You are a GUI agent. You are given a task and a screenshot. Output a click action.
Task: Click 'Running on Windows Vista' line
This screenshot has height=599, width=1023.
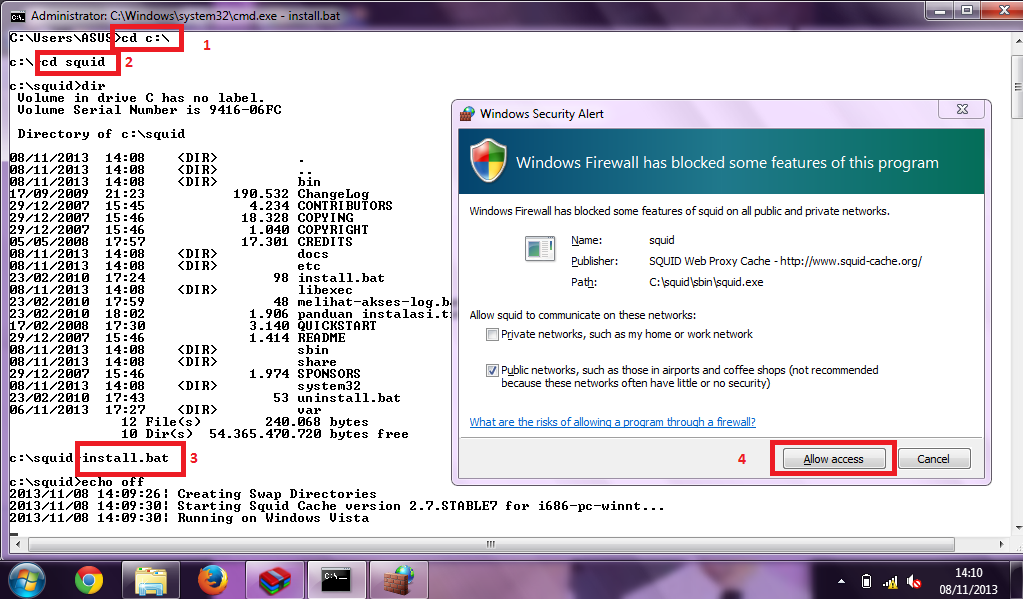pyautogui.click(x=273, y=518)
